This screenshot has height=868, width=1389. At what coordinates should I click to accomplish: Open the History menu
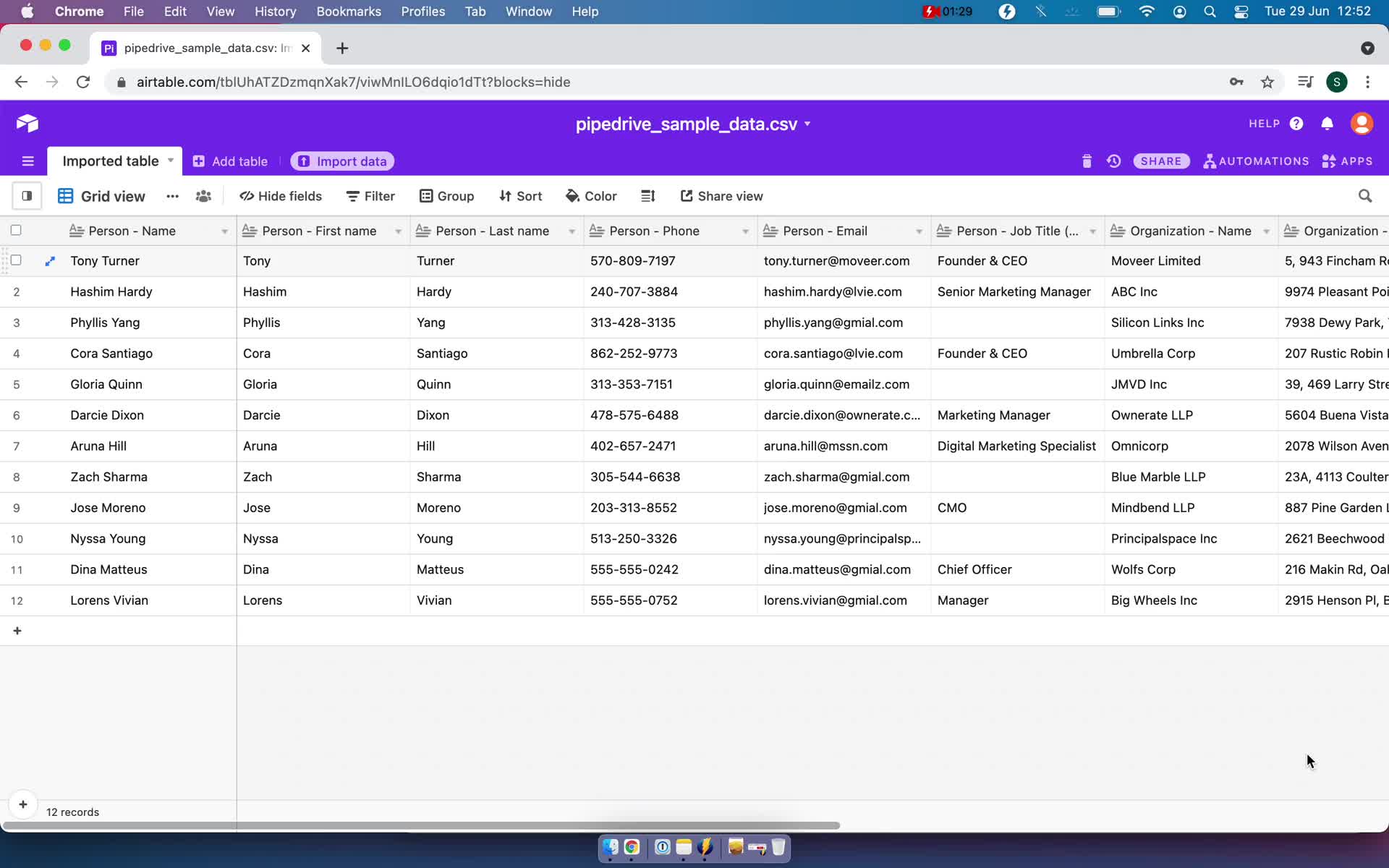[275, 12]
